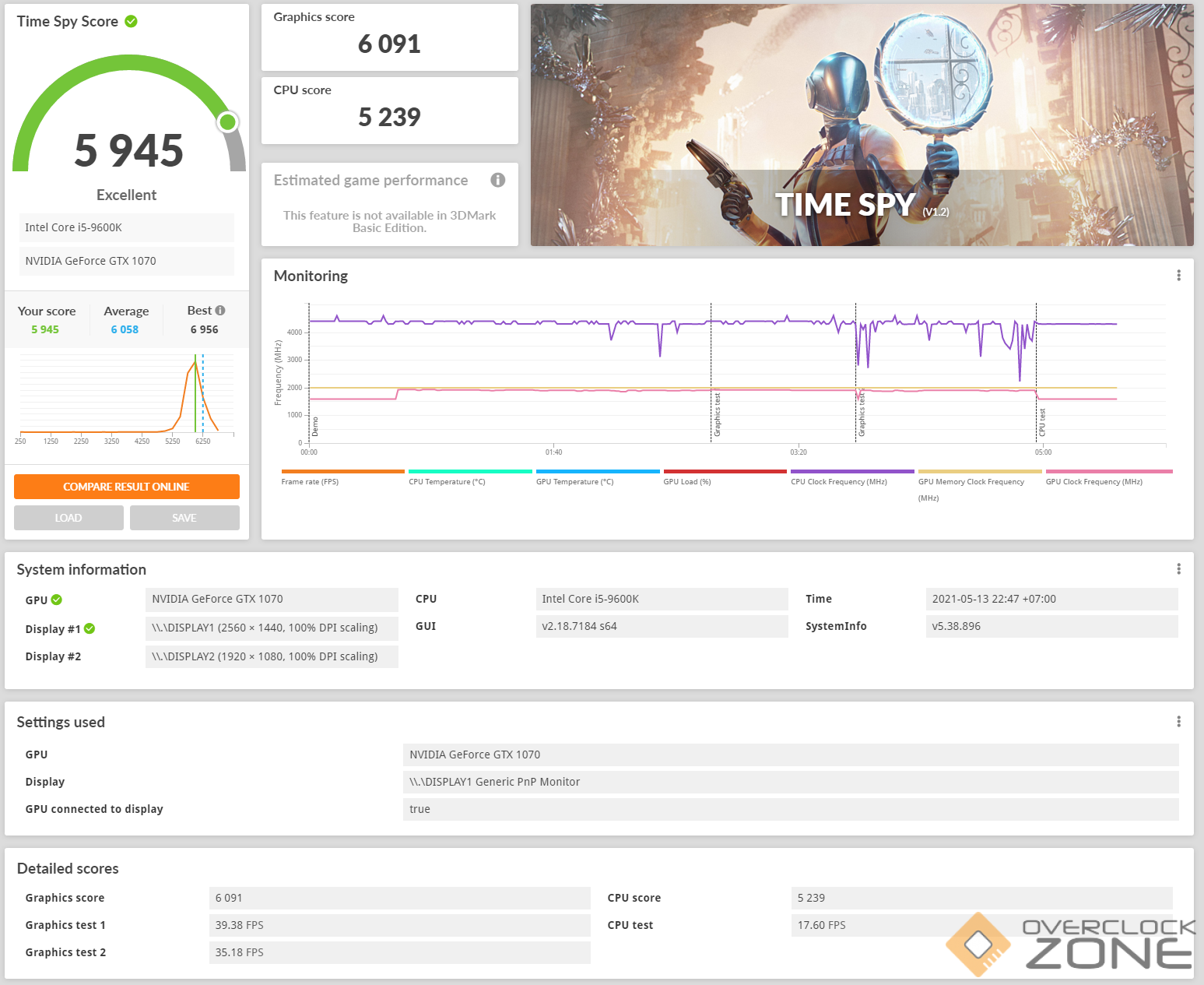Click the info icon for Estimated game performance

497,180
